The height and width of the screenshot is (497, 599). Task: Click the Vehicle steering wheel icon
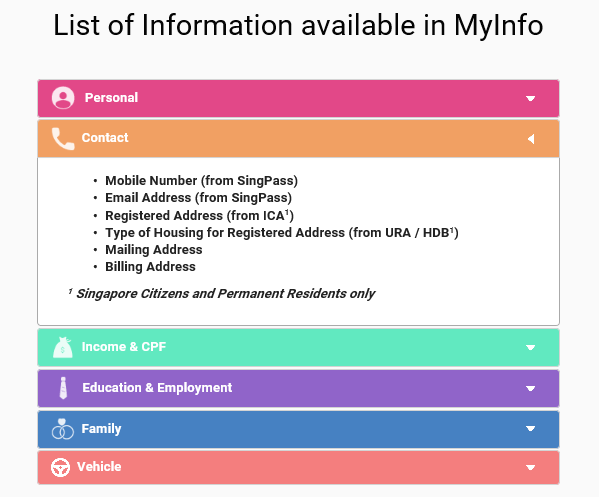click(x=60, y=467)
